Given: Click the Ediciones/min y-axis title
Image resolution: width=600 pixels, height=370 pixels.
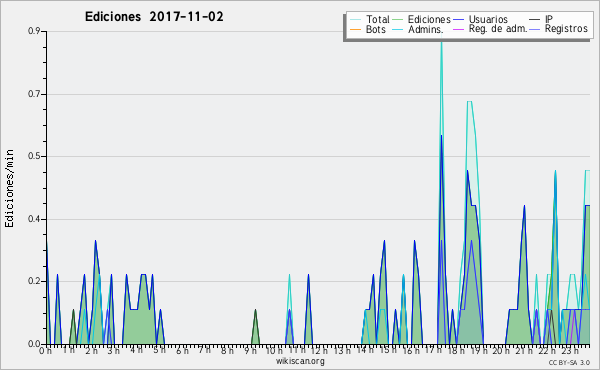Looking at the screenshot, I should (x=9, y=188).
